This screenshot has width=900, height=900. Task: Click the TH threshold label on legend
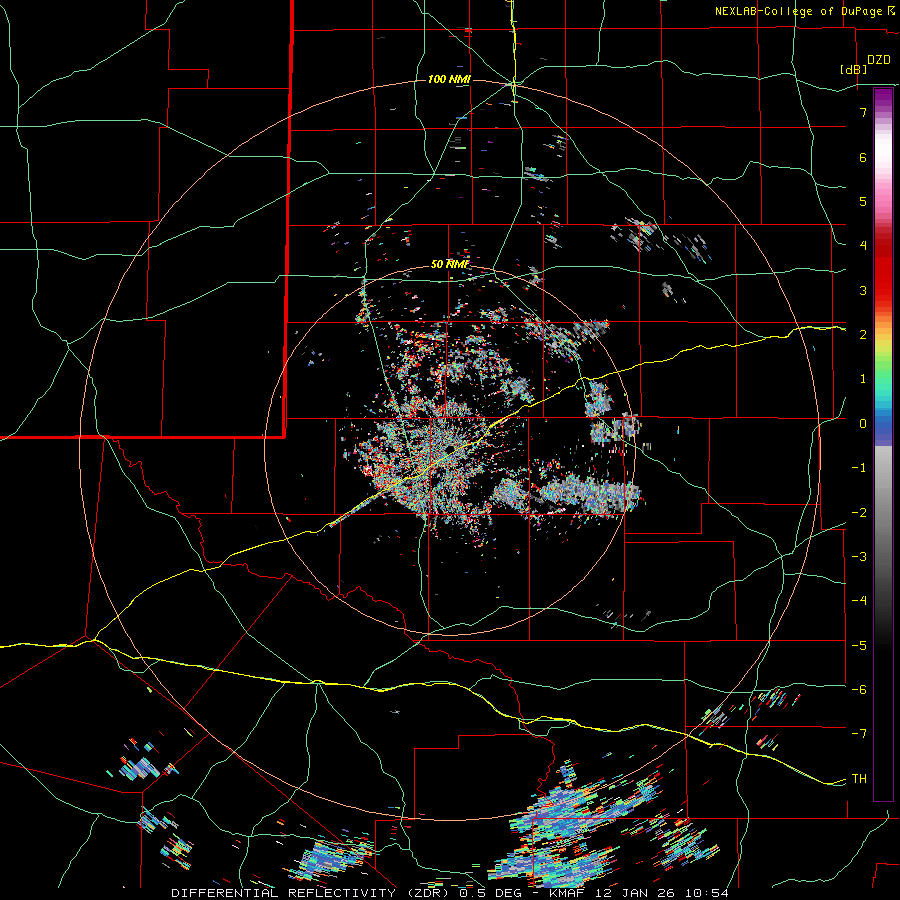point(859,779)
